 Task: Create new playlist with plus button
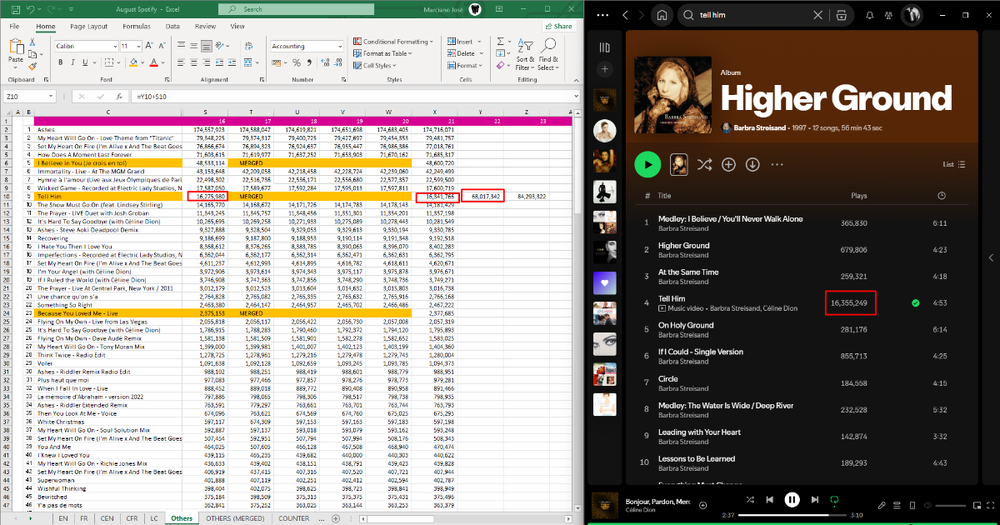605,69
